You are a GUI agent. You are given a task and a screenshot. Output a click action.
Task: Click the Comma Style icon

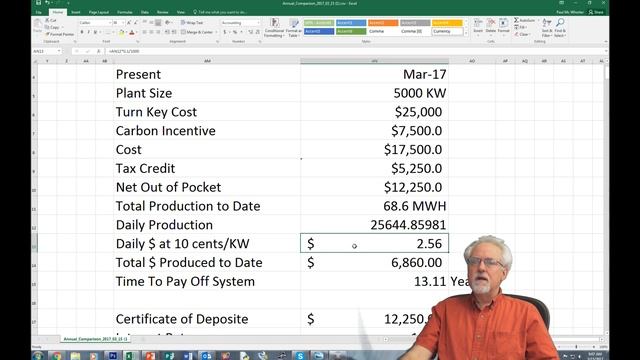241,32
